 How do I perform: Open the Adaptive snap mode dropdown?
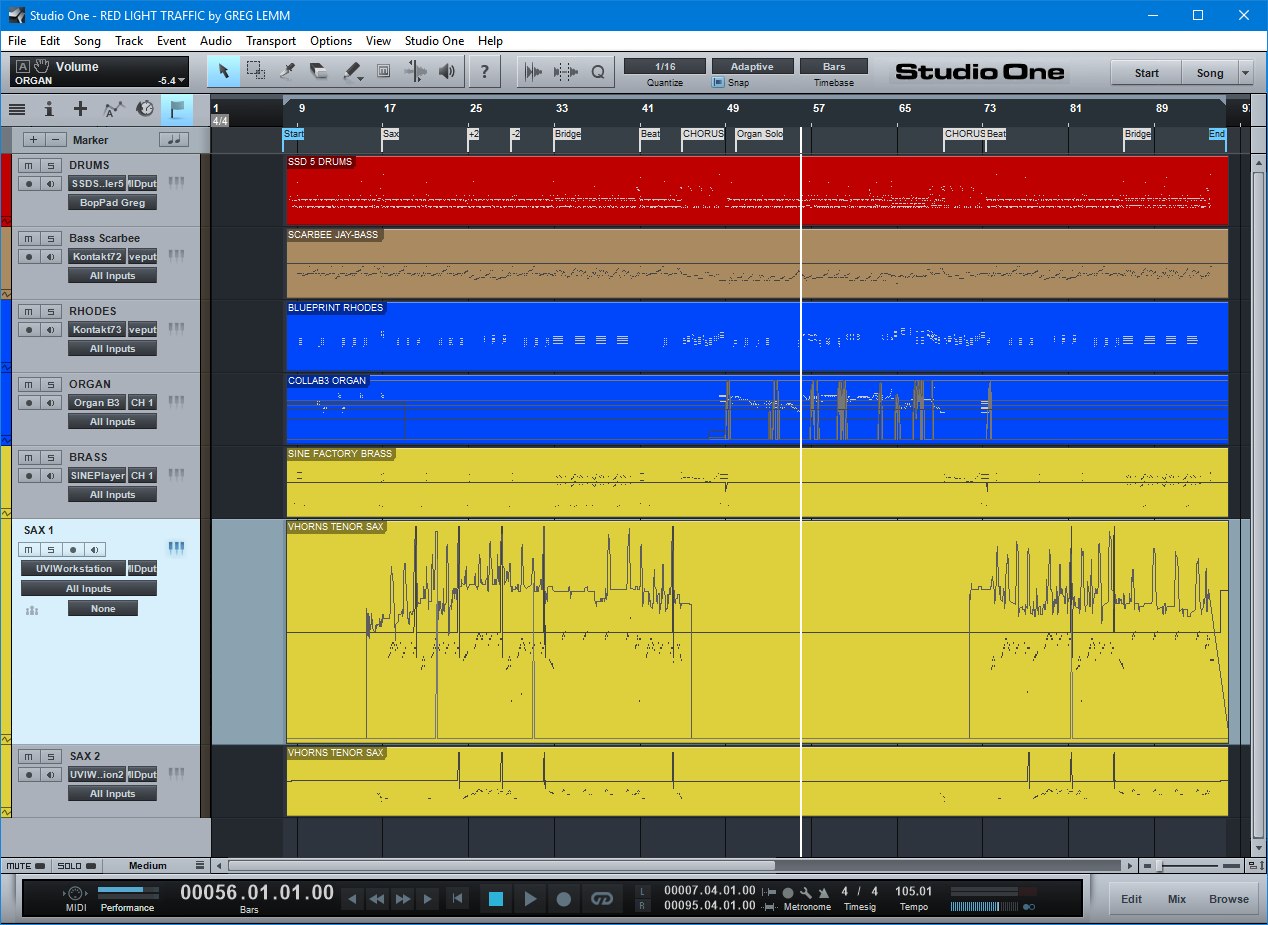click(752, 66)
